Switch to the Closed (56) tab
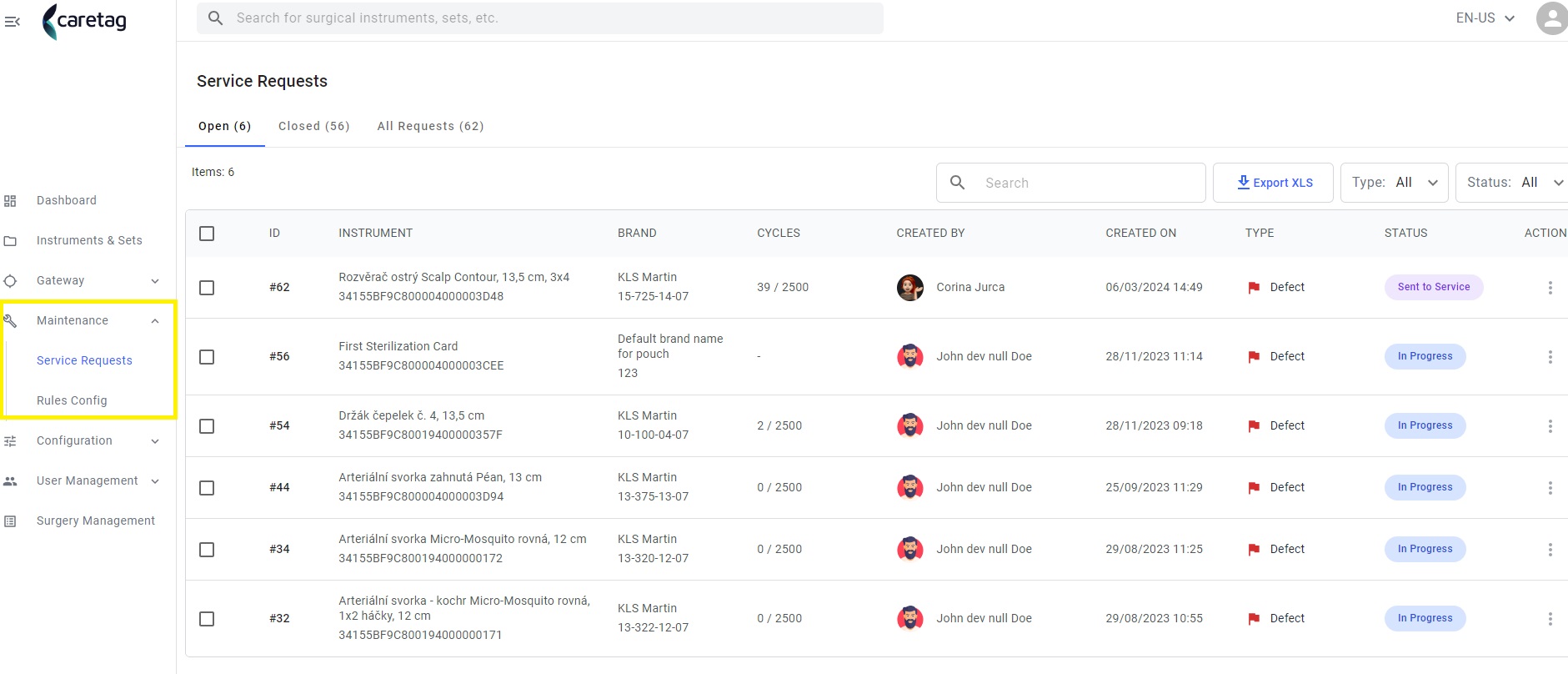Image resolution: width=1568 pixels, height=674 pixels. (314, 126)
